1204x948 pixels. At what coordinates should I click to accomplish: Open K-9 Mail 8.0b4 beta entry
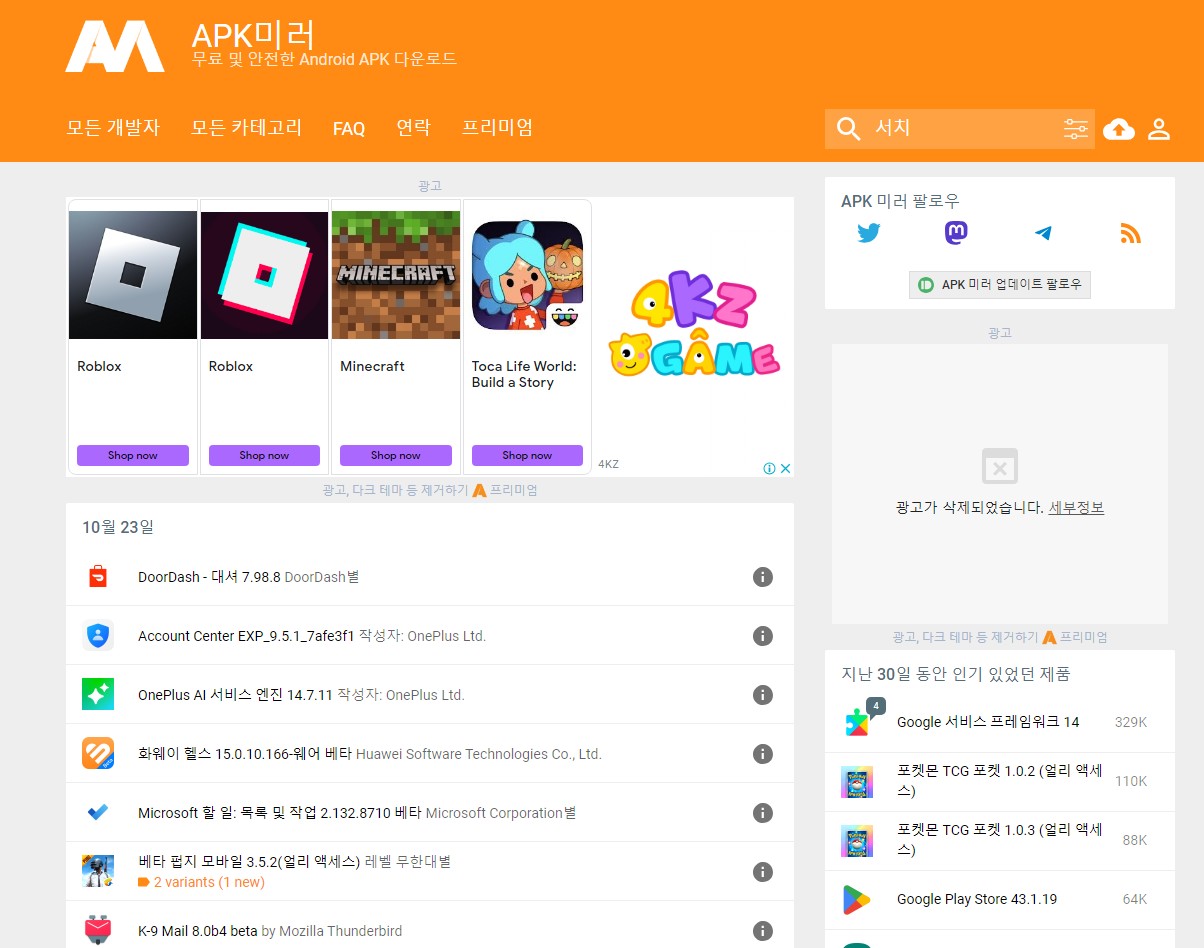[x=197, y=931]
